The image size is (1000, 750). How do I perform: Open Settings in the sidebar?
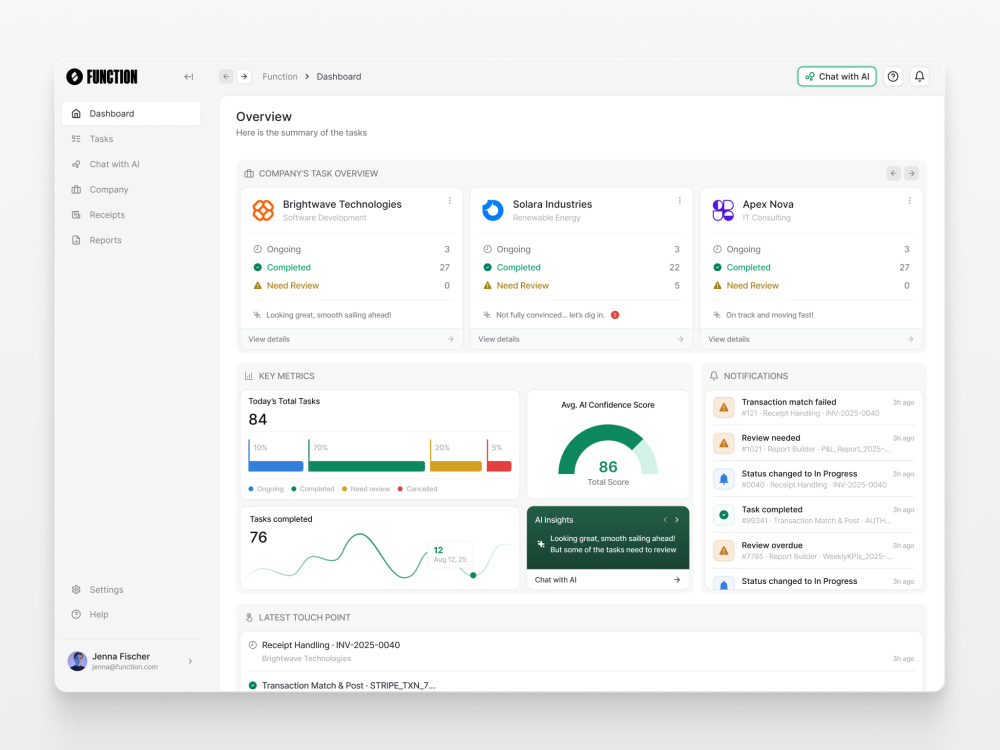(131, 590)
